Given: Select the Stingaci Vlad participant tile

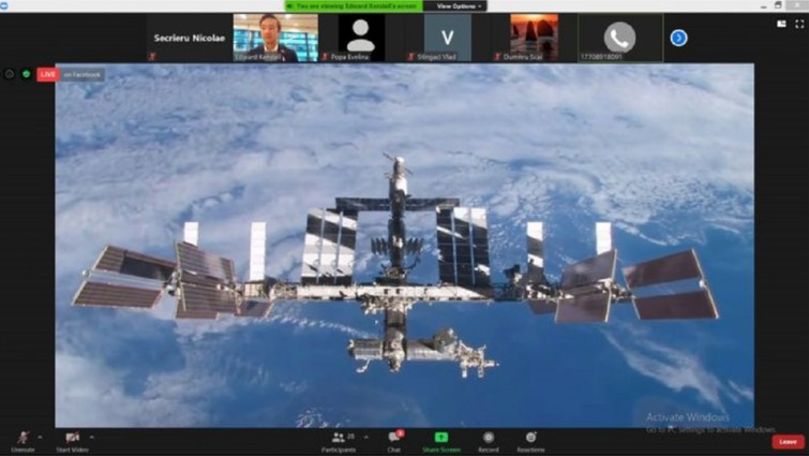Looking at the screenshot, I should coord(447,38).
